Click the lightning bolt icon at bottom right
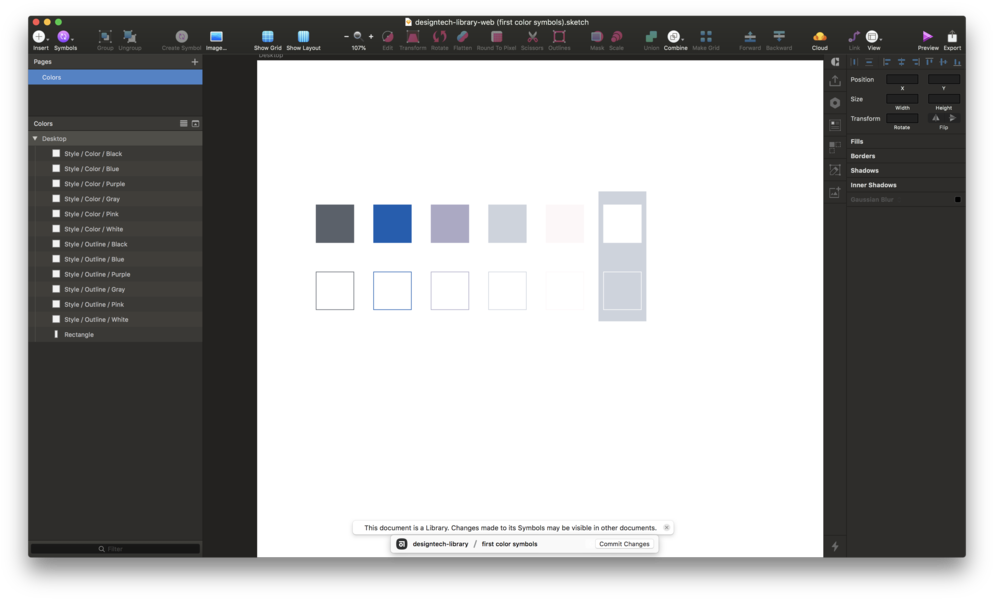Image resolution: width=993 pixels, height=599 pixels. (x=835, y=546)
